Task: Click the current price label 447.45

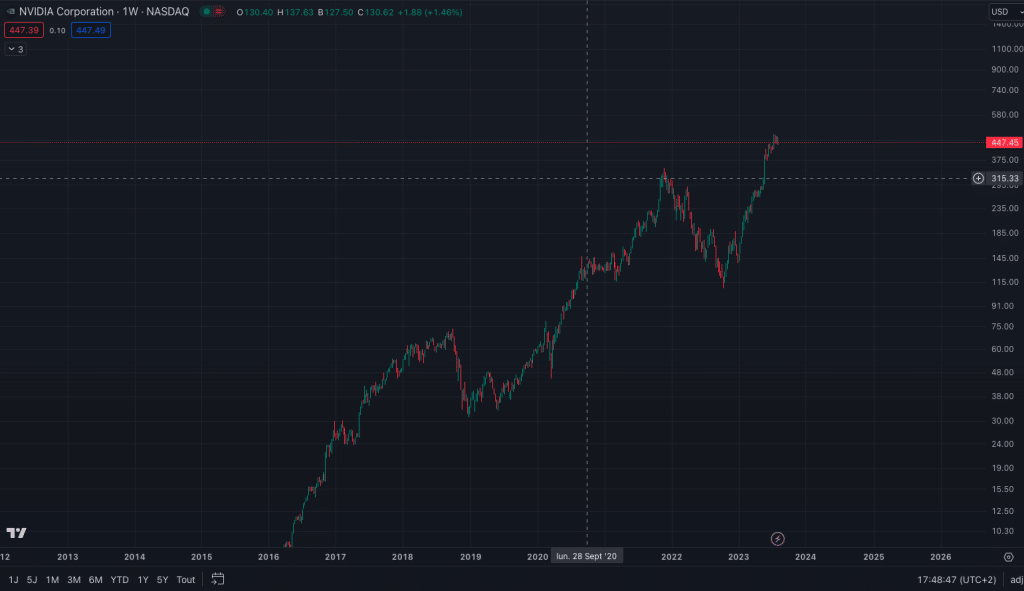Action: pyautogui.click(x=1004, y=142)
